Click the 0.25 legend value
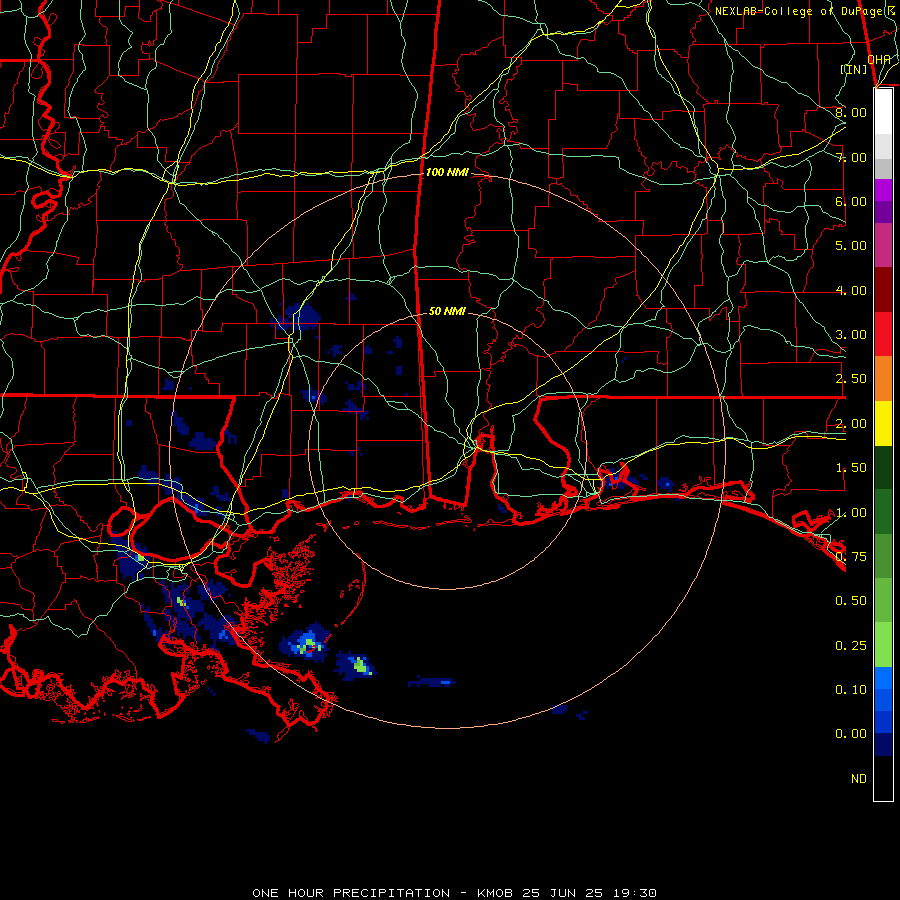Image resolution: width=900 pixels, height=900 pixels. click(851, 646)
